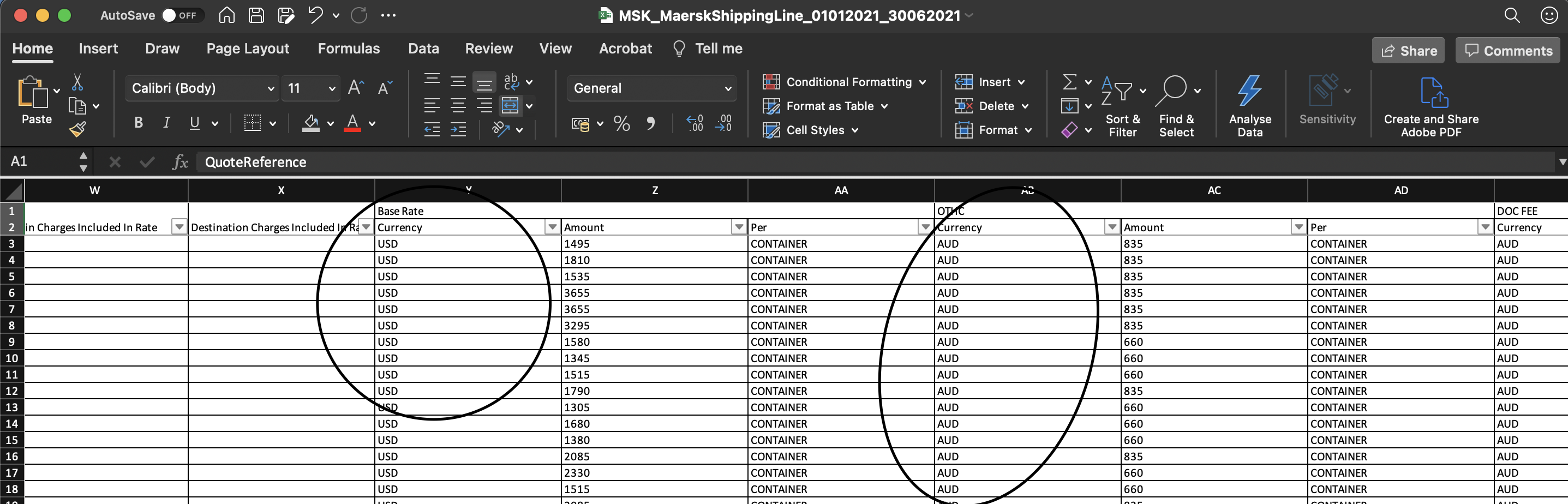The image size is (1568, 504).
Task: Toggle the AutoSave switch
Action: [183, 15]
